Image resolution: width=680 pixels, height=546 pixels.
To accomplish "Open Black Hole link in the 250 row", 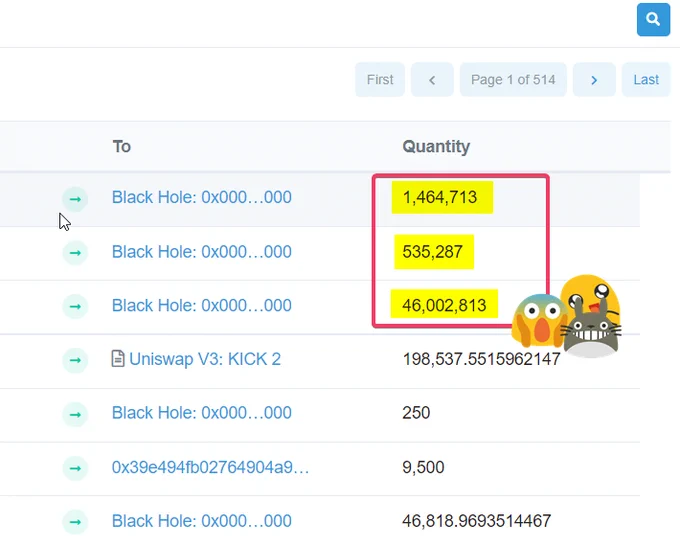I will 202,413.
